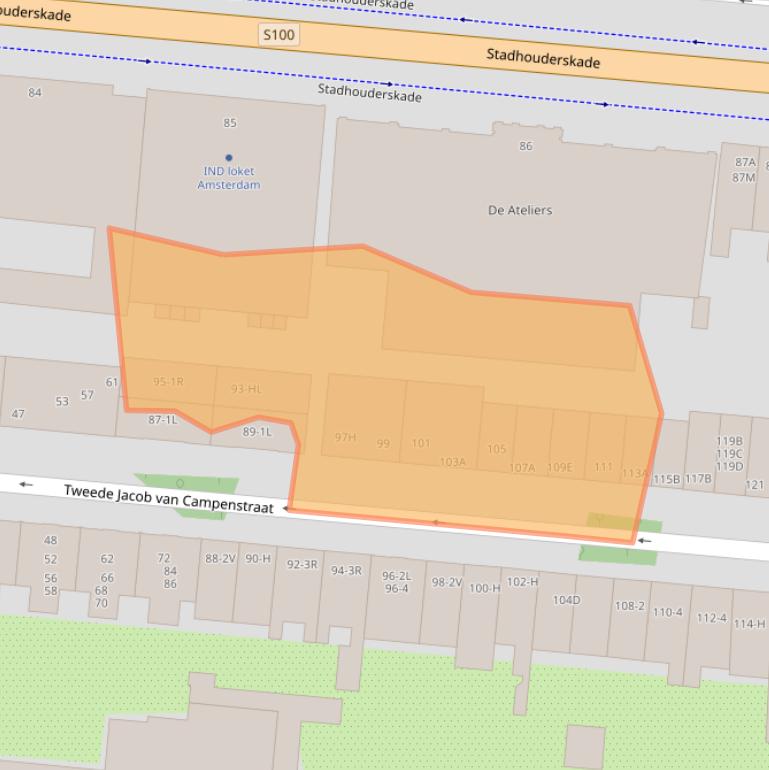
Task: Select the blue IND loket marker dot
Action: point(229,157)
